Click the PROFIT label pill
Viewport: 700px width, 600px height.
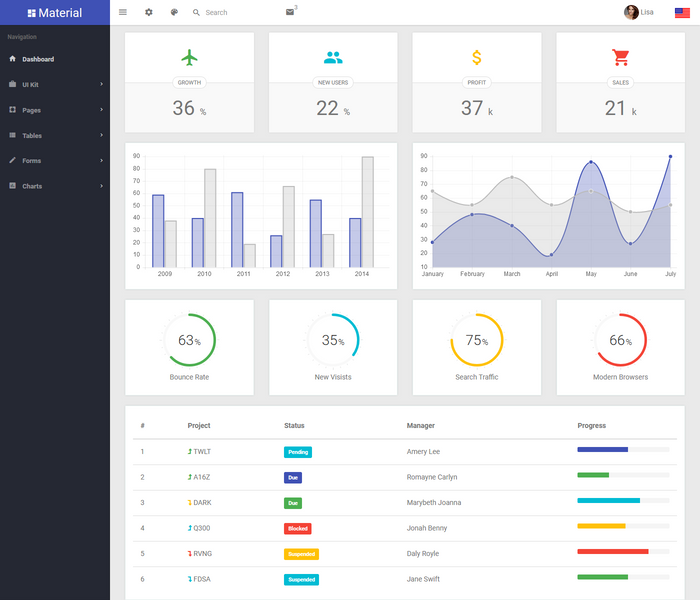tap(477, 83)
